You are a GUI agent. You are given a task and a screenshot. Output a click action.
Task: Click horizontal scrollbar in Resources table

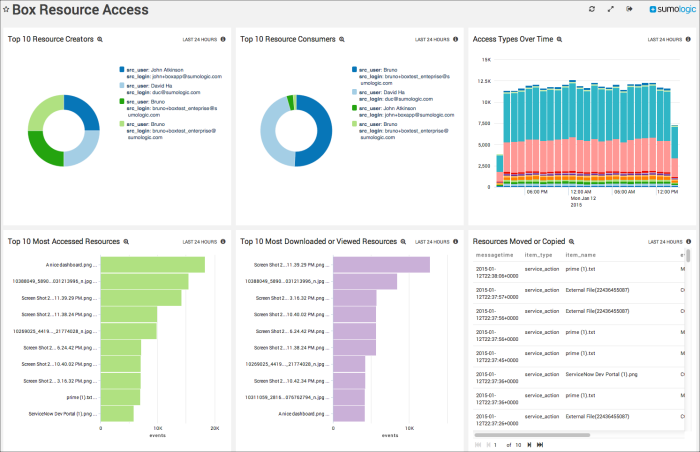click(x=530, y=434)
